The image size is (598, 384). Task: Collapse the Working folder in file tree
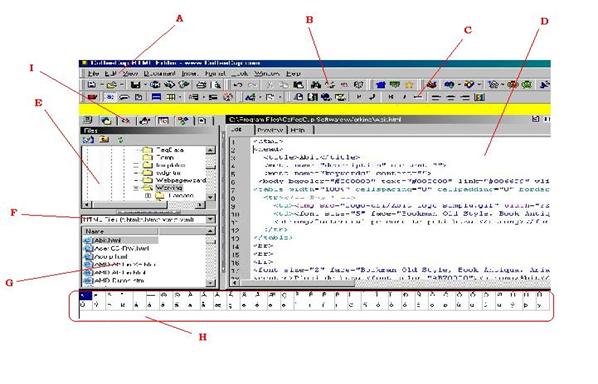click(x=136, y=188)
